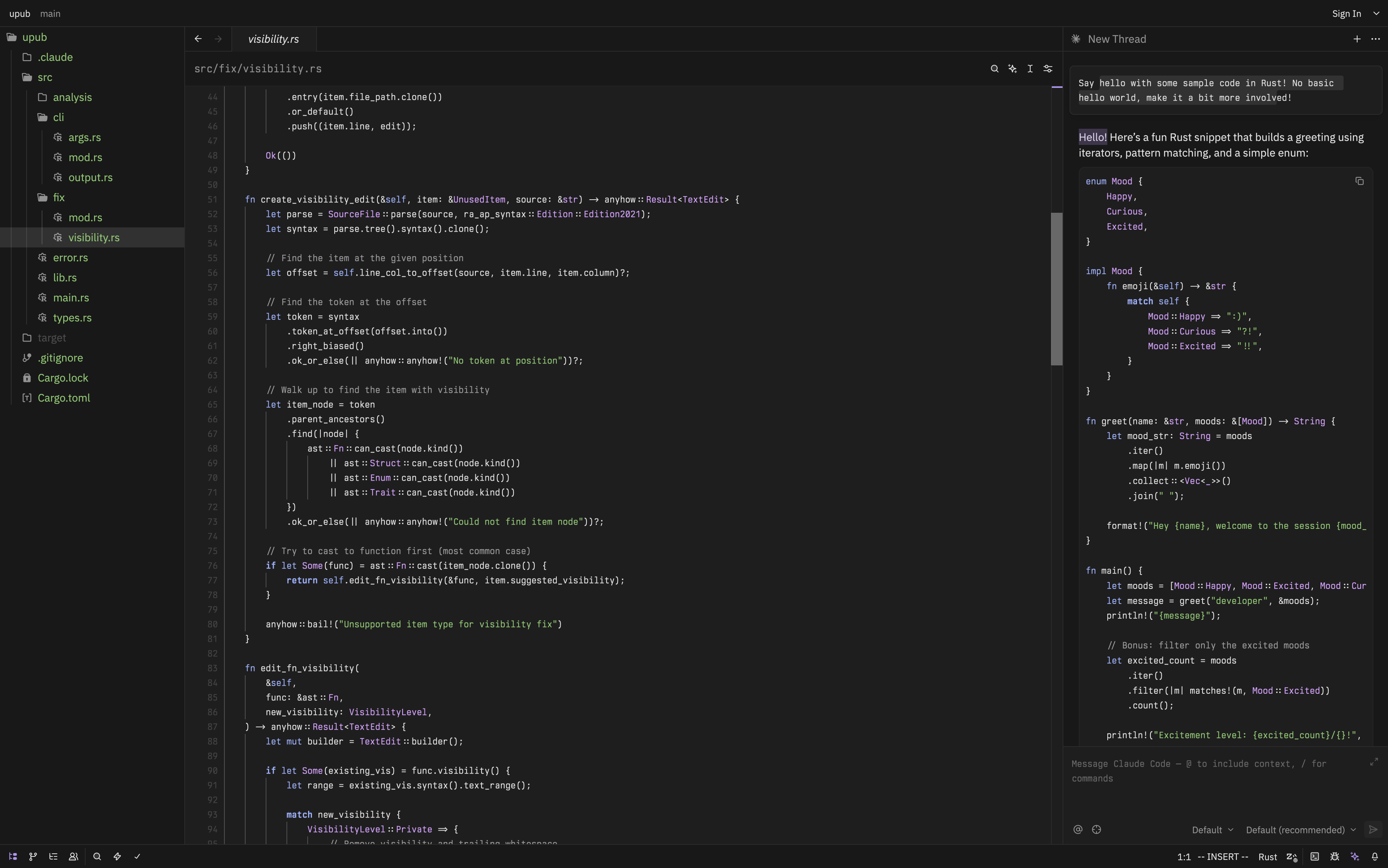Screen dimensions: 1388x868
Task: Go back with the left arrow
Action: click(x=198, y=39)
